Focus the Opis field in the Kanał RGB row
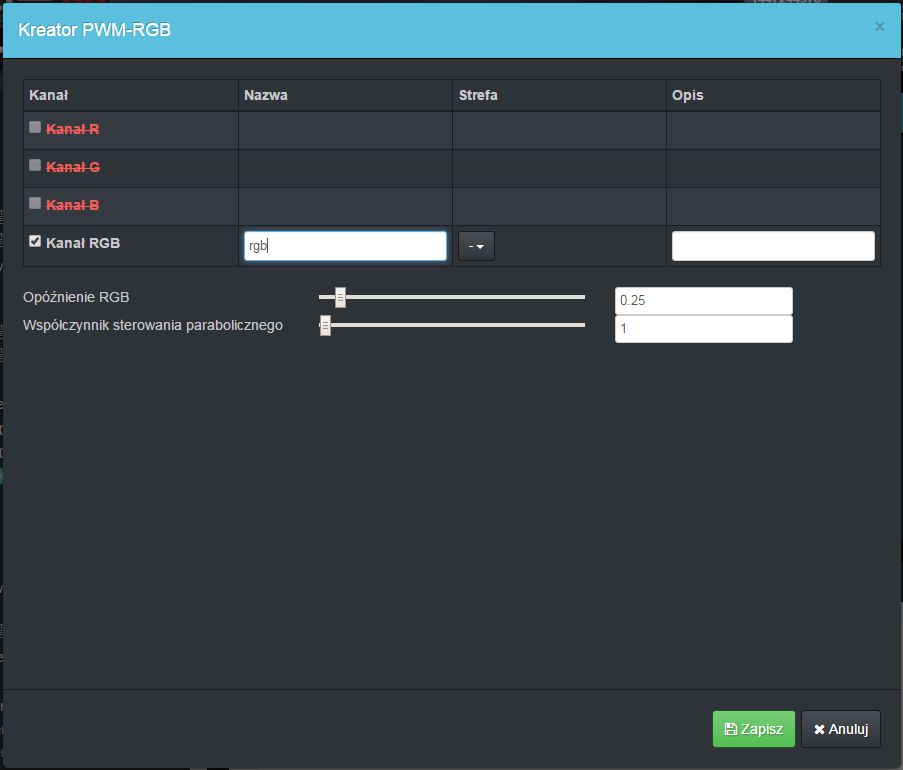The image size is (903, 770). [x=773, y=246]
